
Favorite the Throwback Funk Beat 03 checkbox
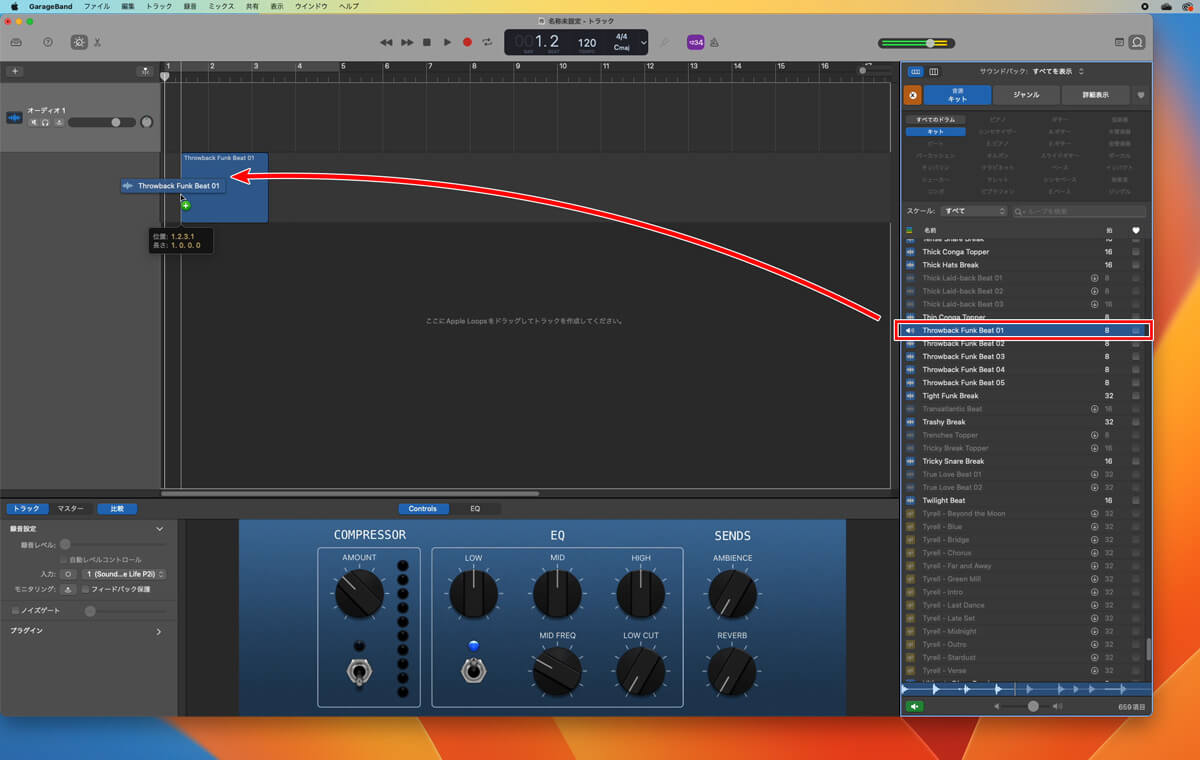click(x=1136, y=356)
